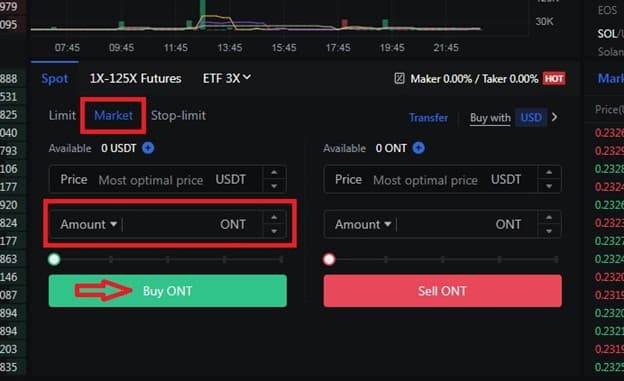Click the green Buy ONT button

[168, 291]
